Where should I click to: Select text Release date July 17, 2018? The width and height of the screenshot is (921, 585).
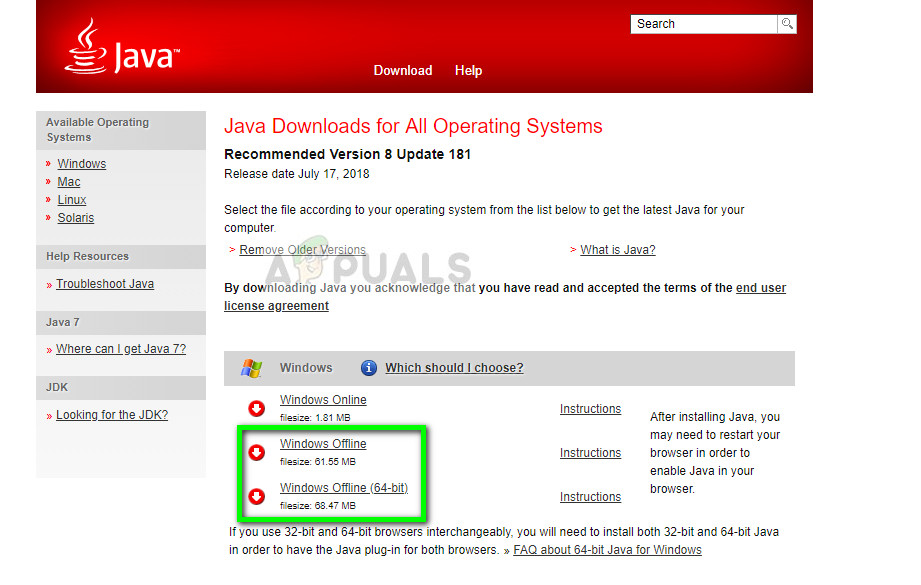(297, 174)
